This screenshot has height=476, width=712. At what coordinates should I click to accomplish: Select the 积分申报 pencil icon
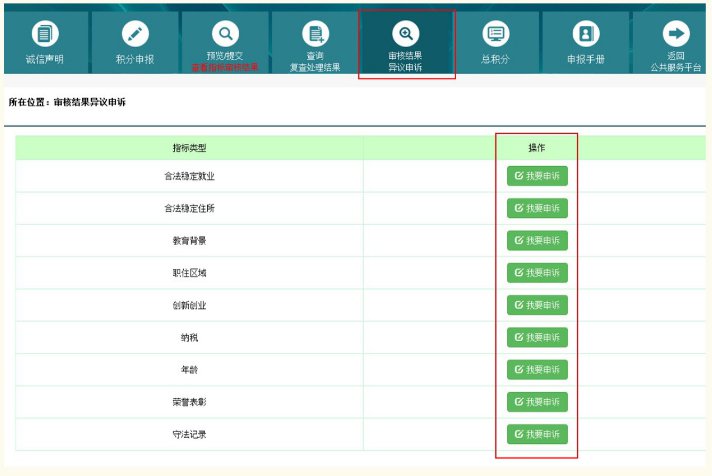click(x=135, y=34)
